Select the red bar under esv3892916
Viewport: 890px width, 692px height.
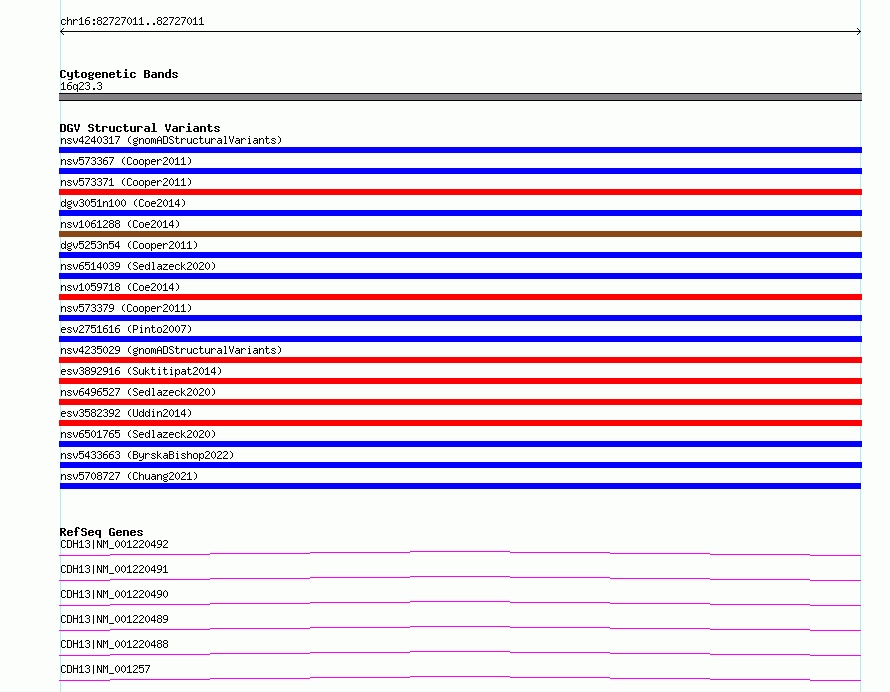[x=460, y=381]
